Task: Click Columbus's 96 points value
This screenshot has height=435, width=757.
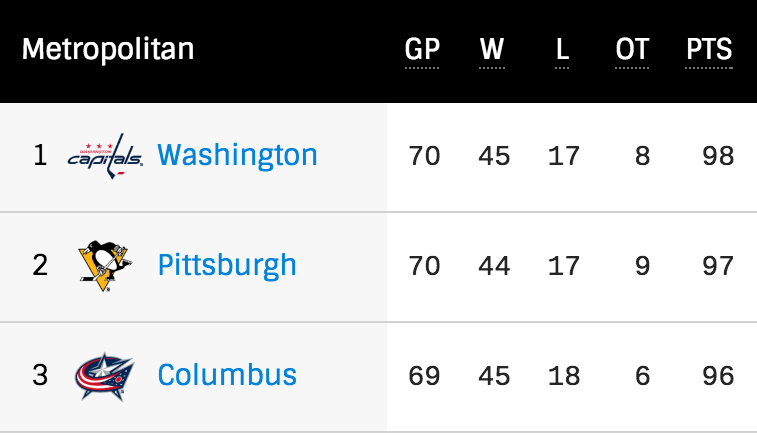Action: tap(718, 376)
